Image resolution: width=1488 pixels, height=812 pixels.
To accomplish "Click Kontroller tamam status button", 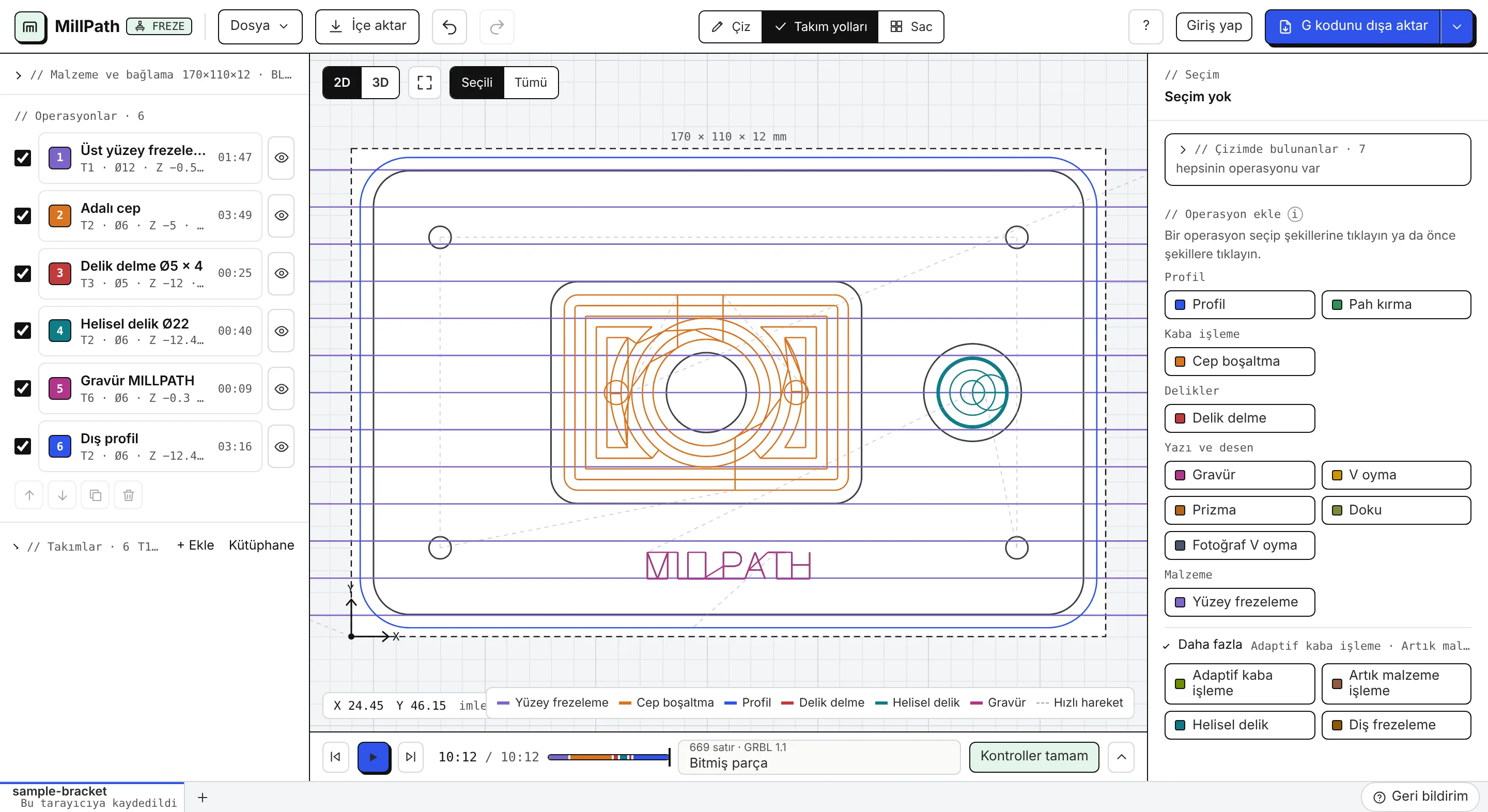I will 1034,757.
